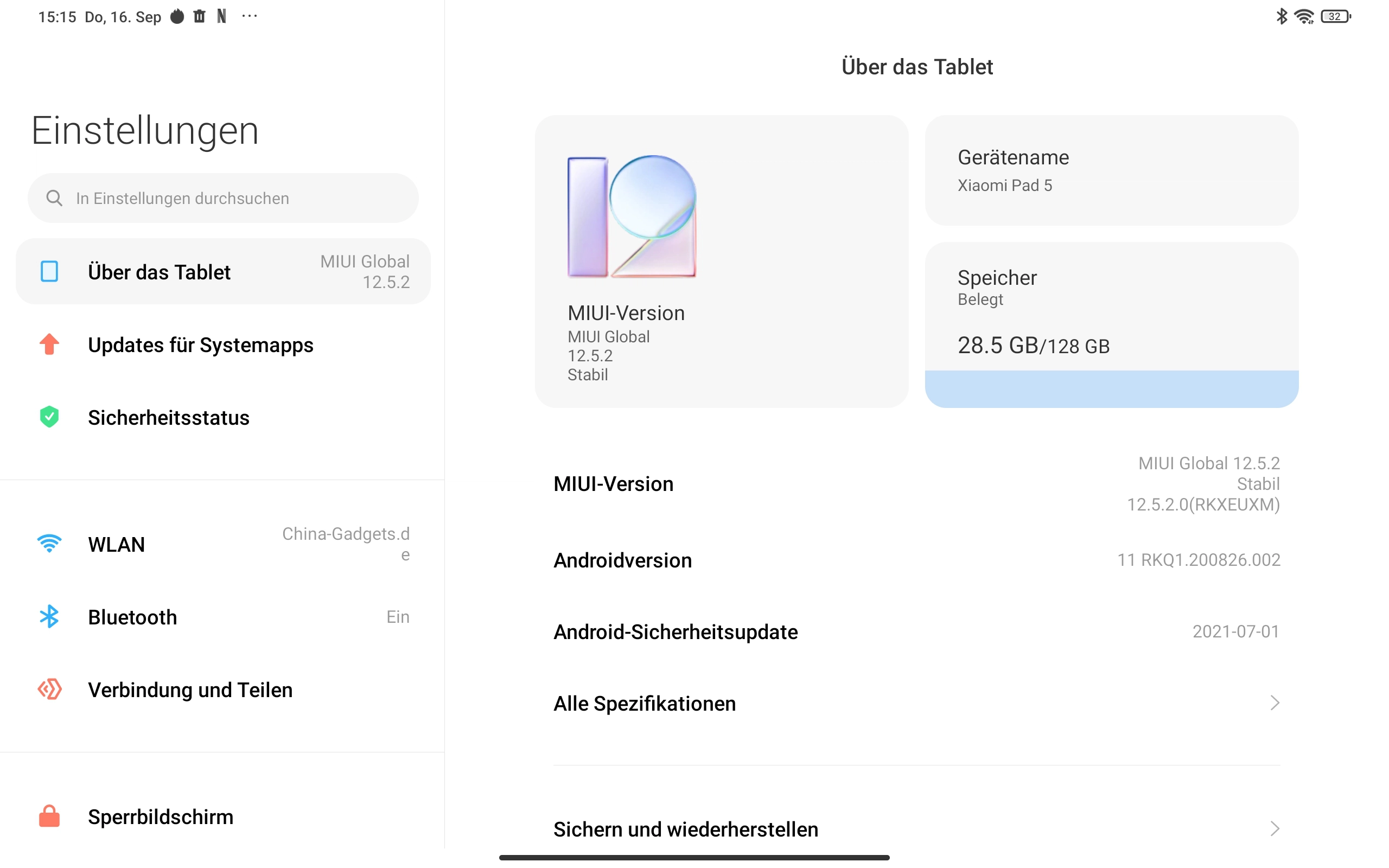Click the tablet icon beside Über das Tablet

(49, 272)
